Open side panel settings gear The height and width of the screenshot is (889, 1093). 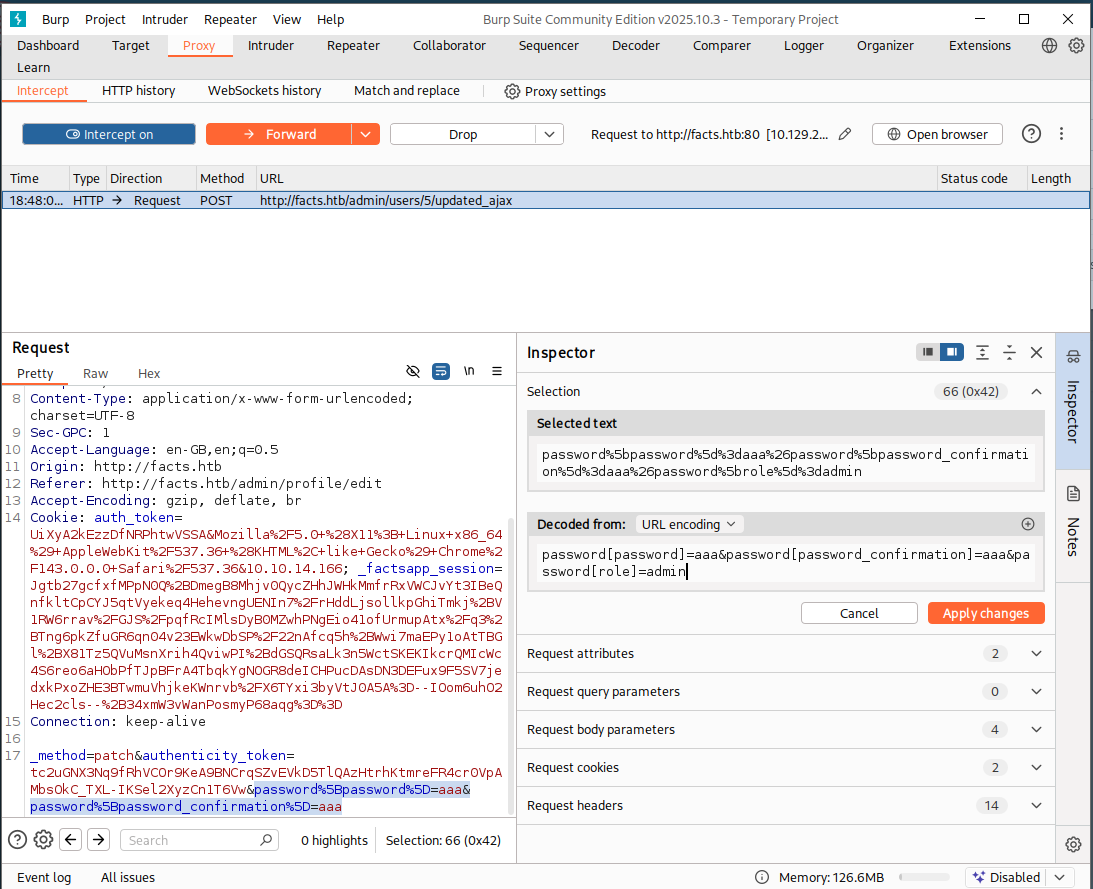click(x=1073, y=844)
